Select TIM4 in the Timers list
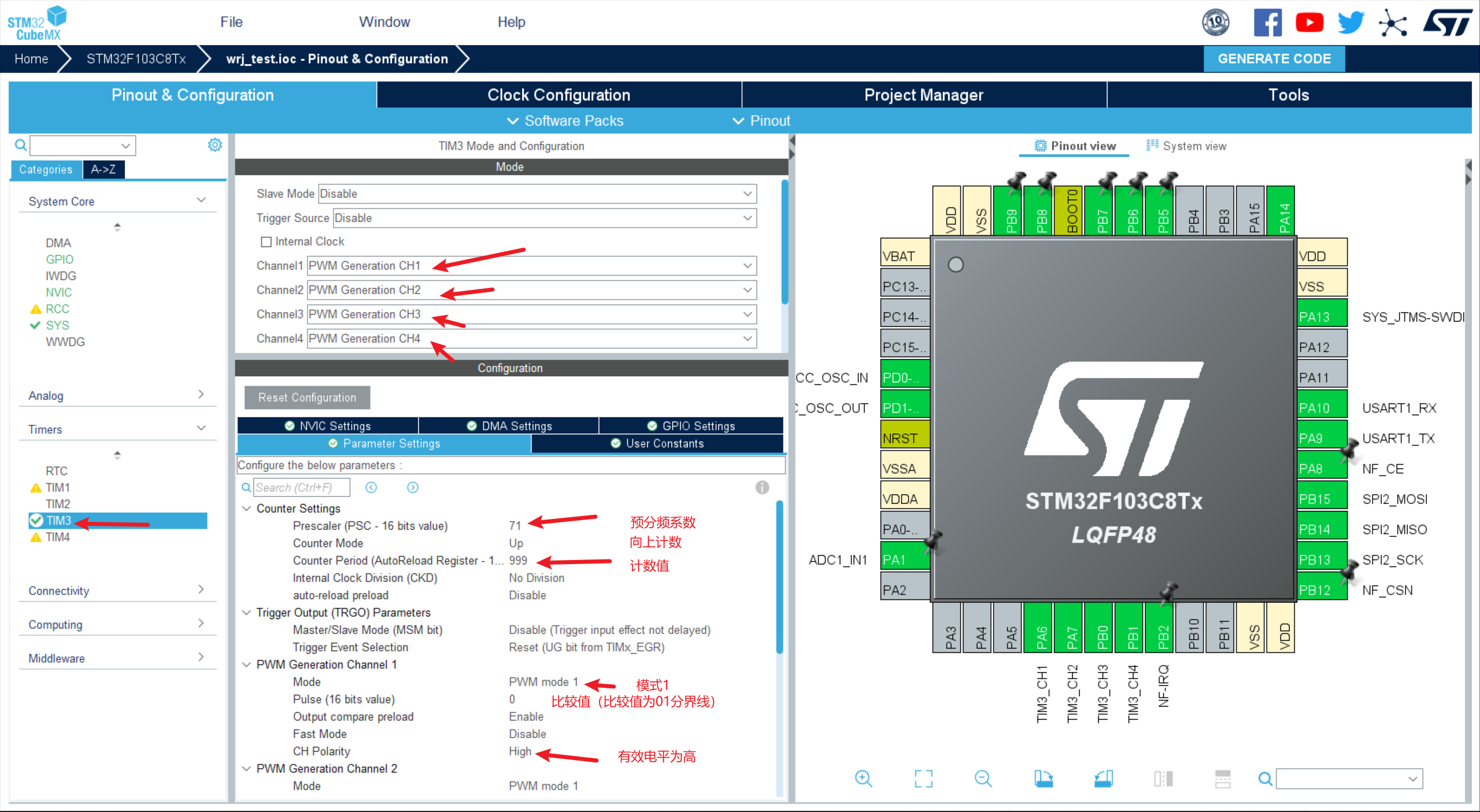 click(x=58, y=537)
